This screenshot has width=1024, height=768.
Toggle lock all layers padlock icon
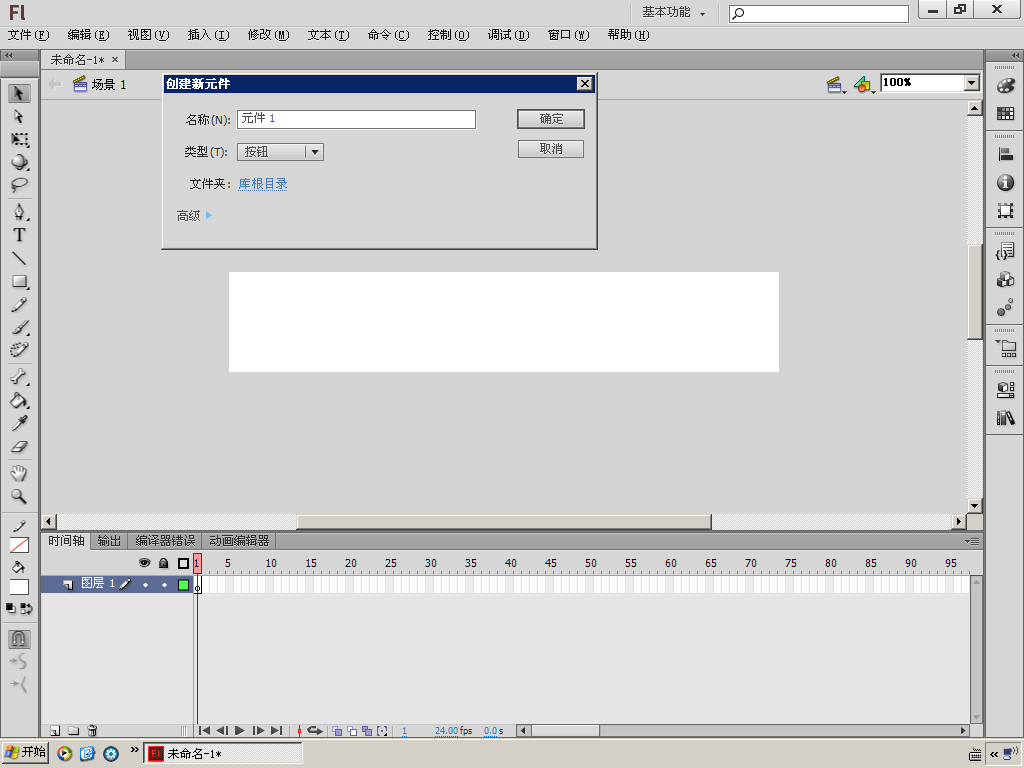164,563
